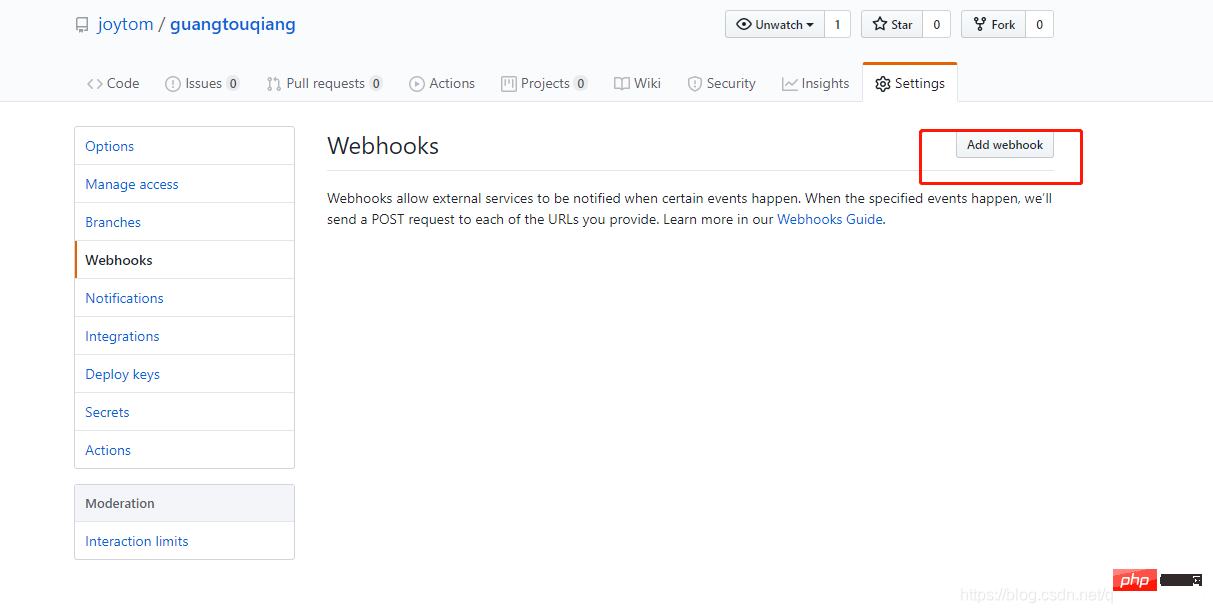Viewport: 1213px width, 613px height.
Task: Click the Settings tab gear icon
Action: point(882,84)
